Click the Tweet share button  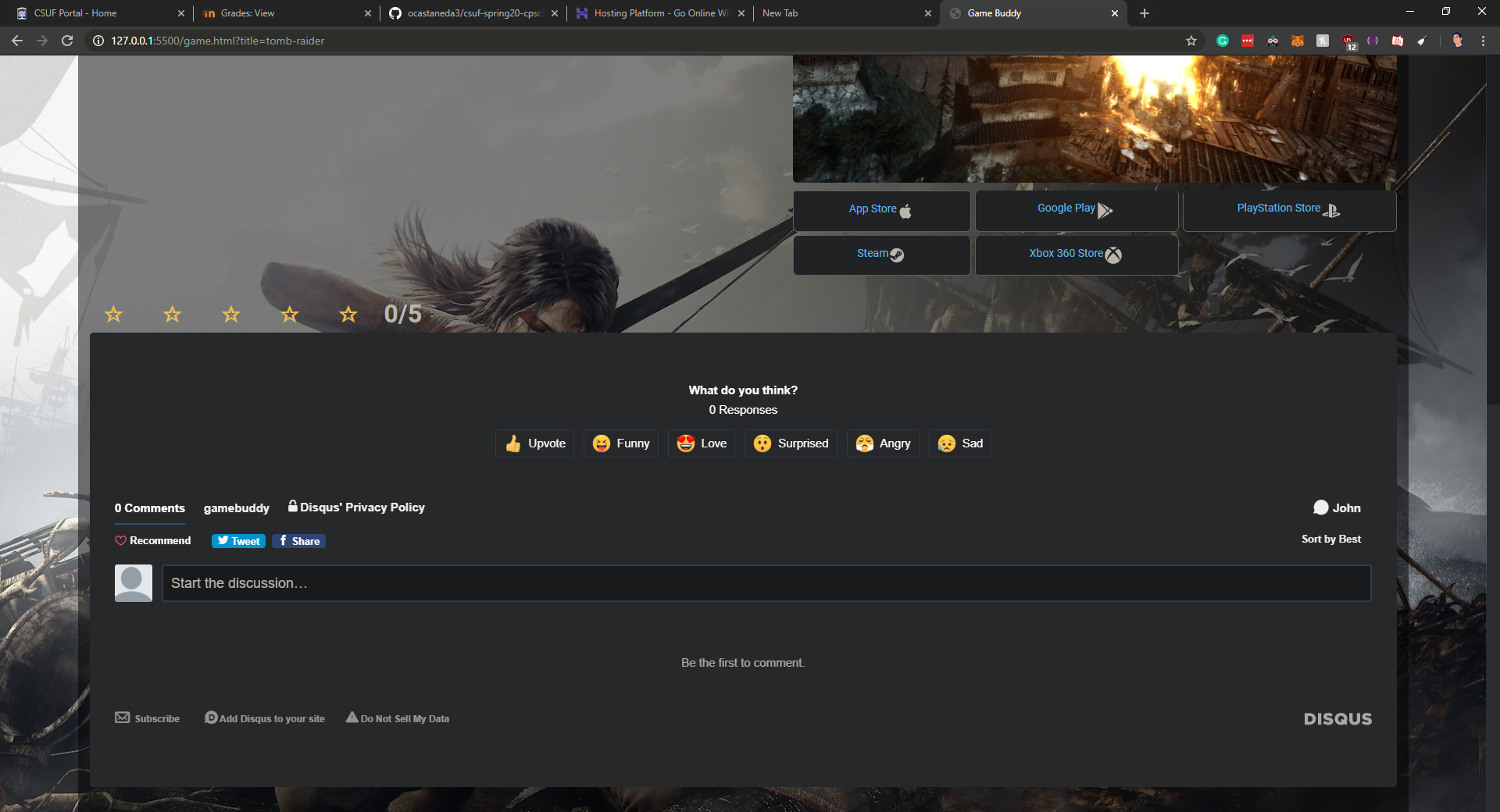[238, 541]
